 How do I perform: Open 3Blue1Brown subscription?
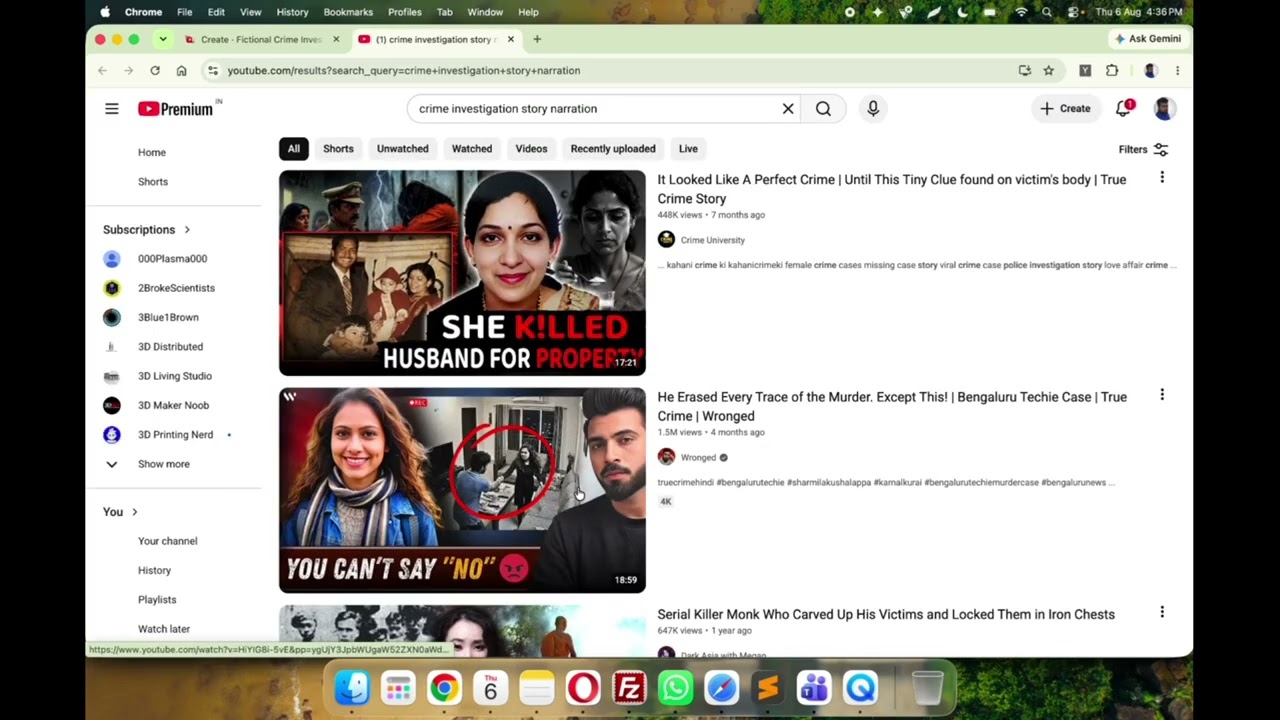click(x=168, y=317)
